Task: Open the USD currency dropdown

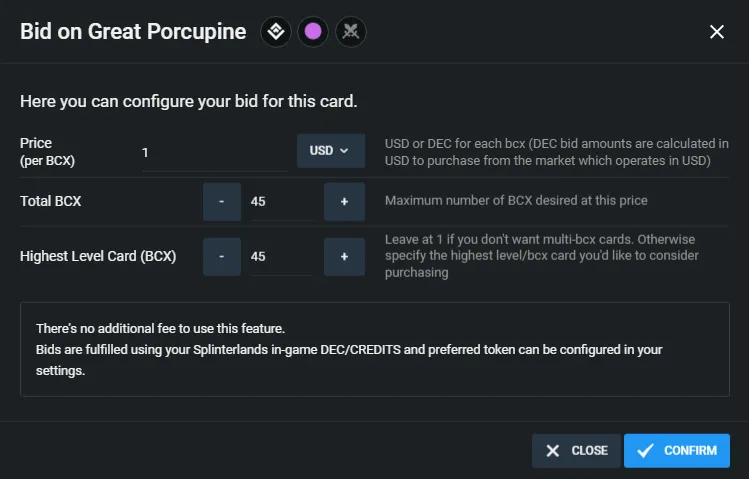Action: pyautogui.click(x=331, y=151)
